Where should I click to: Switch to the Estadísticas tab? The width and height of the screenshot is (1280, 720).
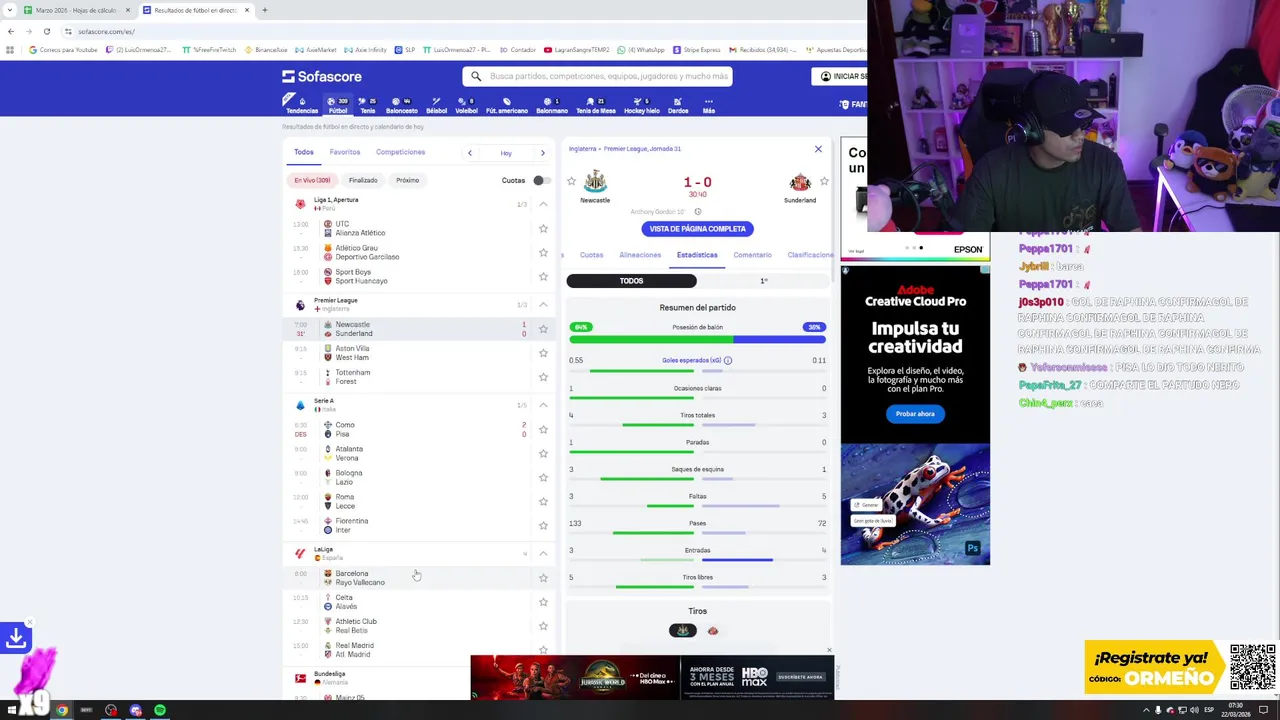697,255
